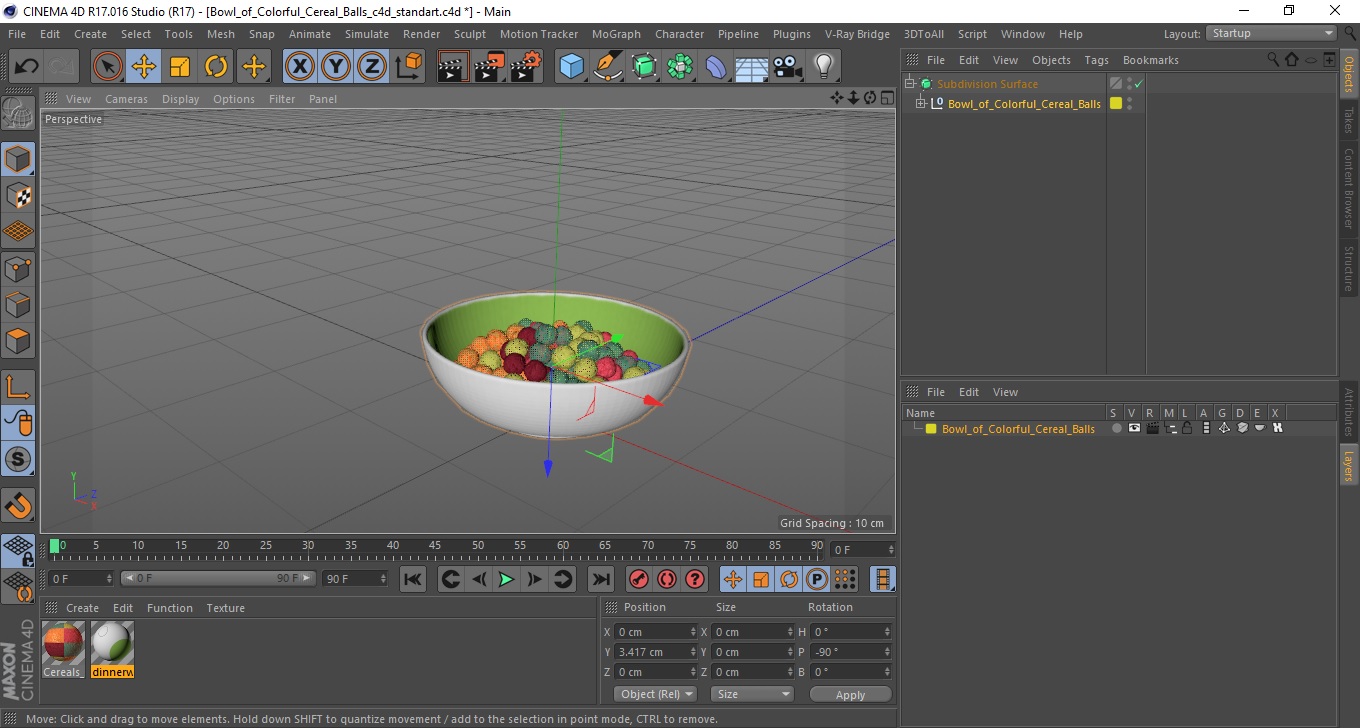The width and height of the screenshot is (1360, 728).
Task: Open material manager Create menu
Action: (82, 608)
